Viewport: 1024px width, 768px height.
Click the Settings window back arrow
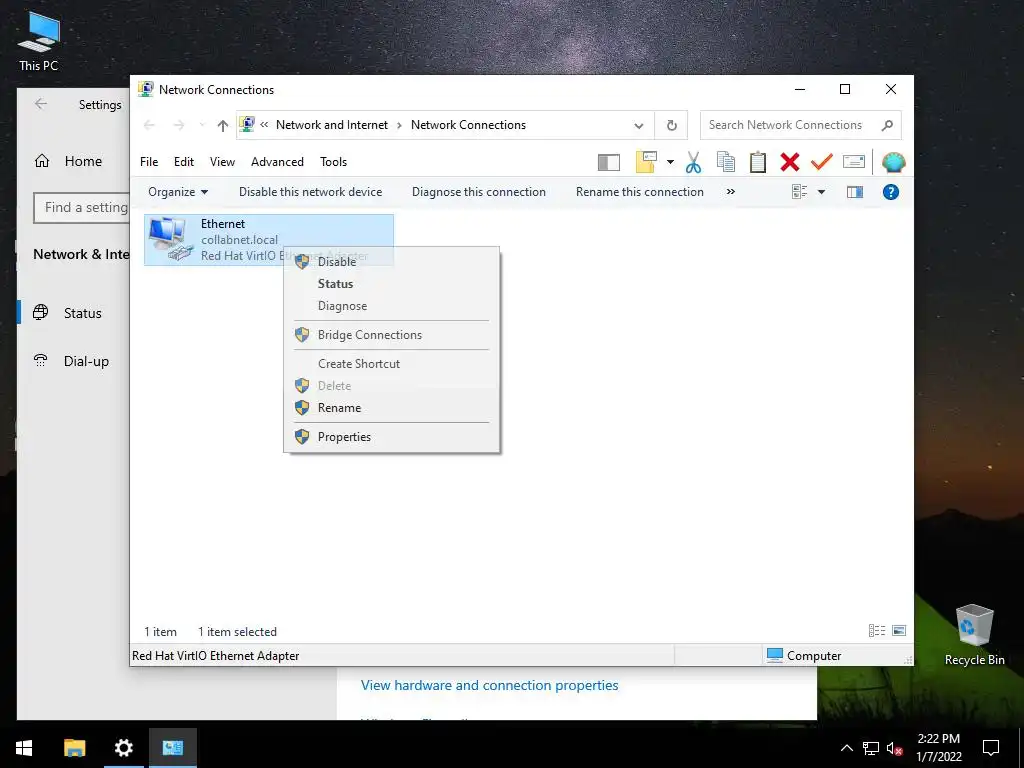(41, 104)
